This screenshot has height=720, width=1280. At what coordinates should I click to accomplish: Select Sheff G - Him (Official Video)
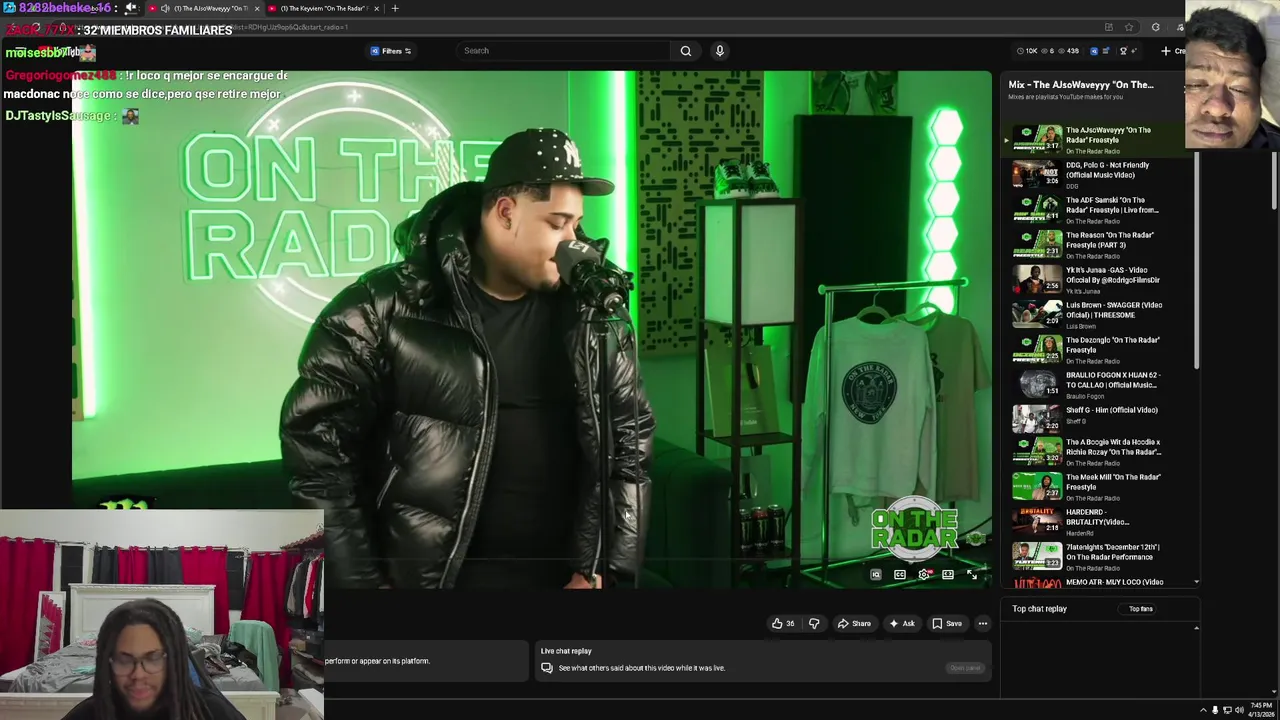pyautogui.click(x=1100, y=419)
